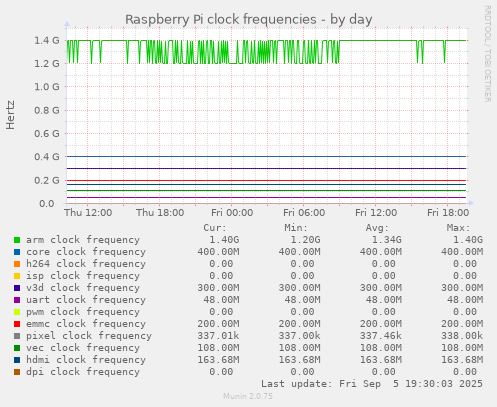This screenshot has height=407, width=497.
Task: Click the 'uart clock frequency' legend label
Action: 86,300
